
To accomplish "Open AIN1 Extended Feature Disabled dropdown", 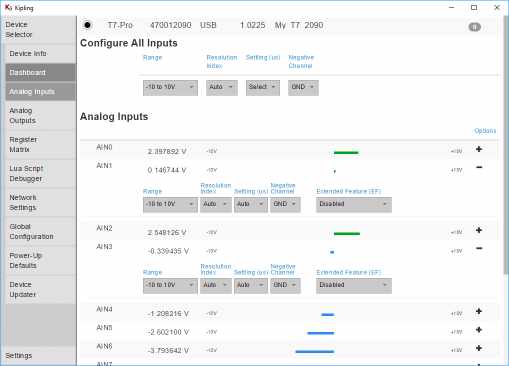I will tap(354, 204).
